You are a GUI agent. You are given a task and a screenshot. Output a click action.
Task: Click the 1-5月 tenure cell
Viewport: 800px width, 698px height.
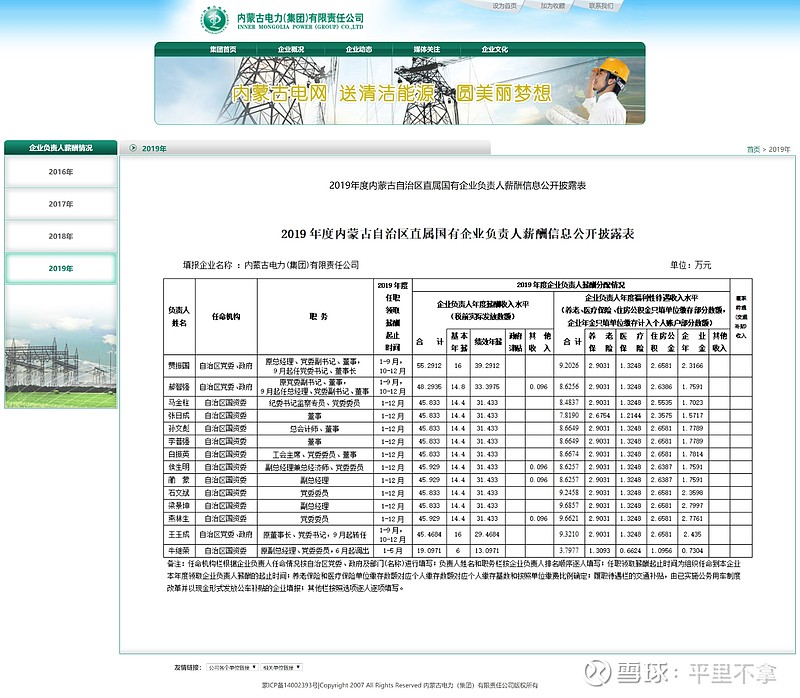[x=392, y=551]
